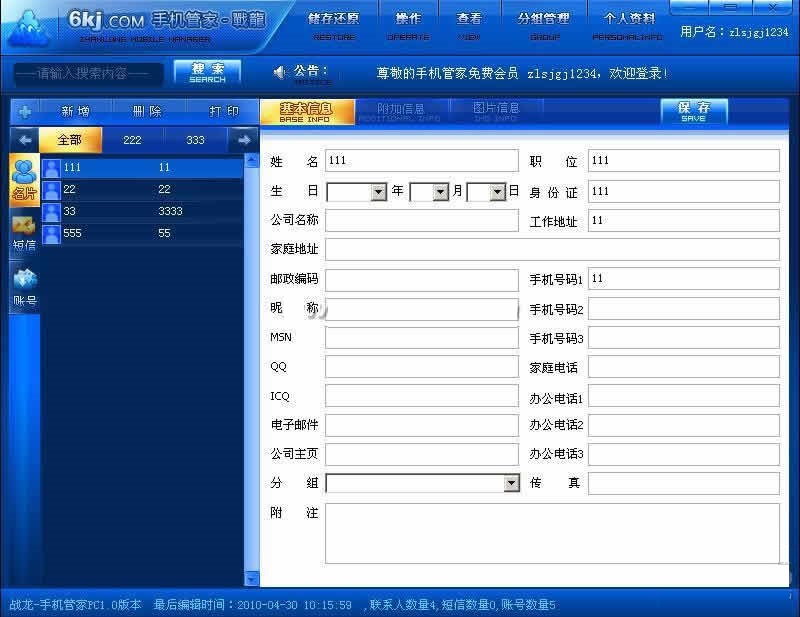This screenshot has width=800, height=617.
Task: Select the 全部 group tab
Action: click(x=70, y=140)
